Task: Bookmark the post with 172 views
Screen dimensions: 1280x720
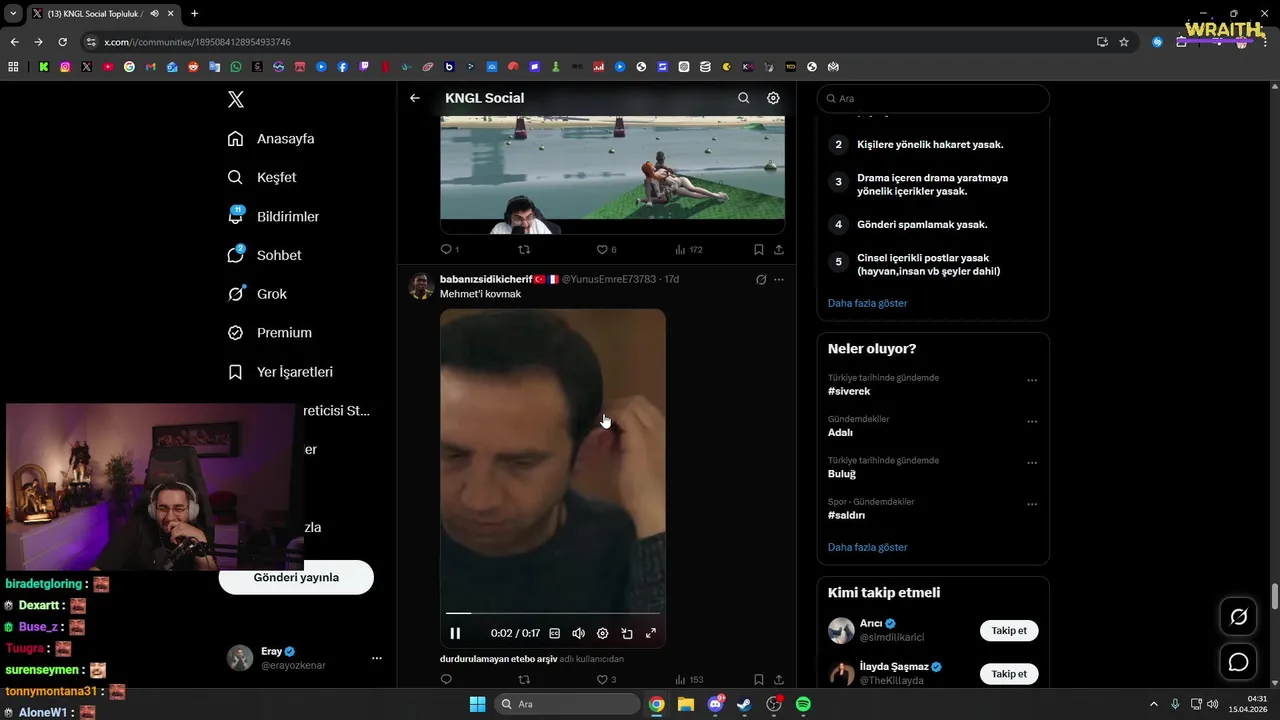Action: [x=758, y=249]
